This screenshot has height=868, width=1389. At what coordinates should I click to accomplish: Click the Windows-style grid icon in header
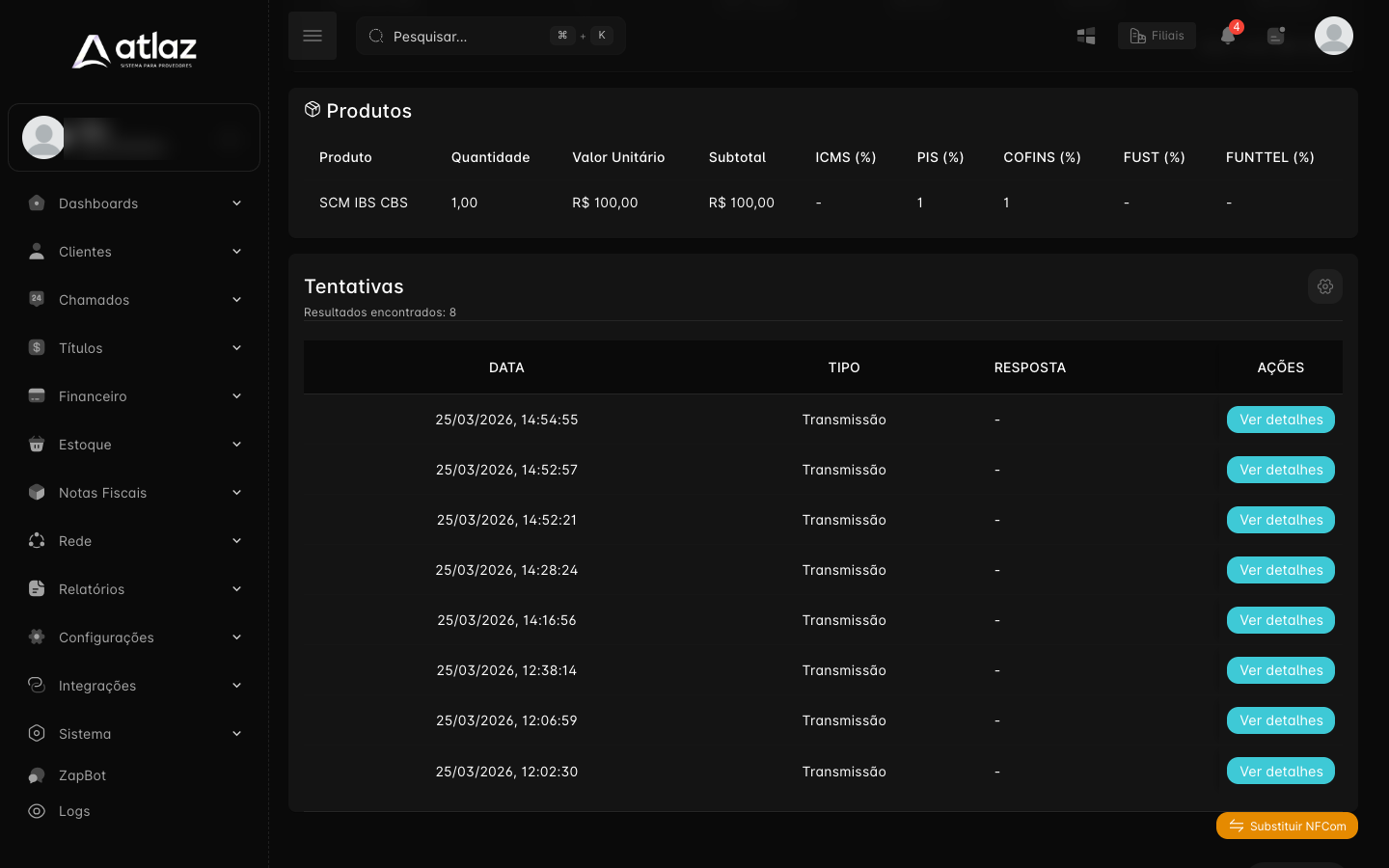point(1086,36)
